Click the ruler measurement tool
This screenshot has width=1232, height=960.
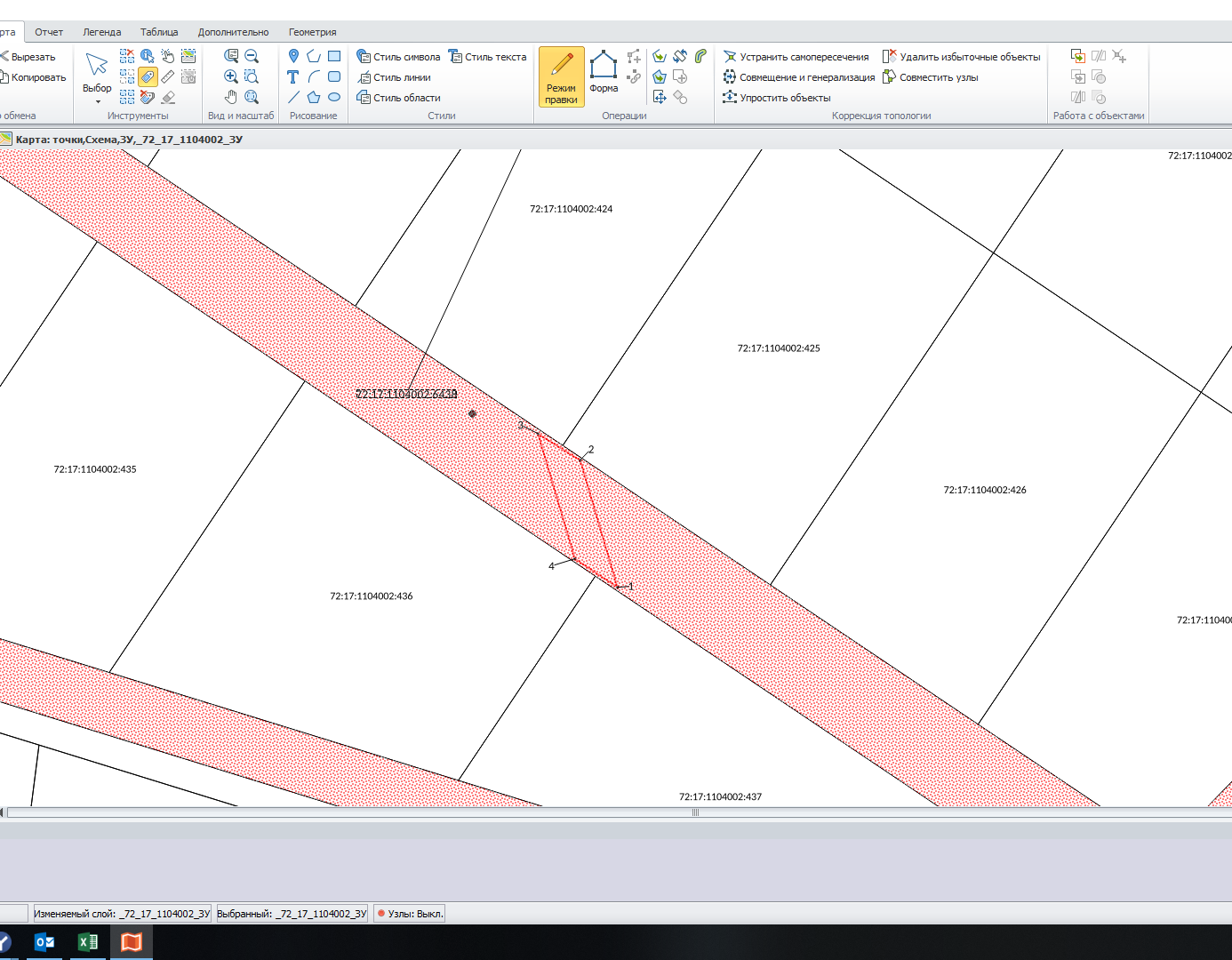click(168, 77)
